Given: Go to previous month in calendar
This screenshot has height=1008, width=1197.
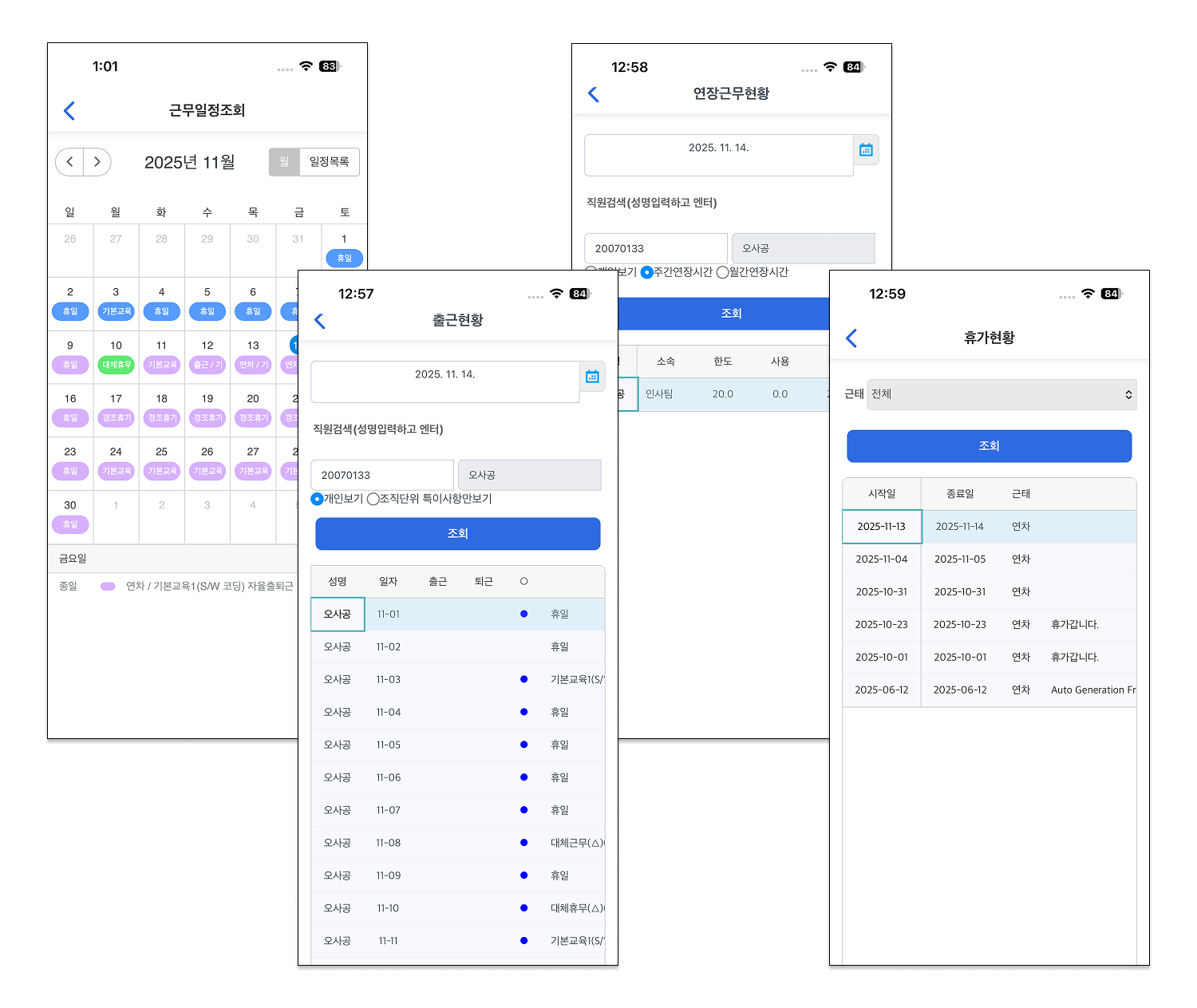Looking at the screenshot, I should coord(69,162).
